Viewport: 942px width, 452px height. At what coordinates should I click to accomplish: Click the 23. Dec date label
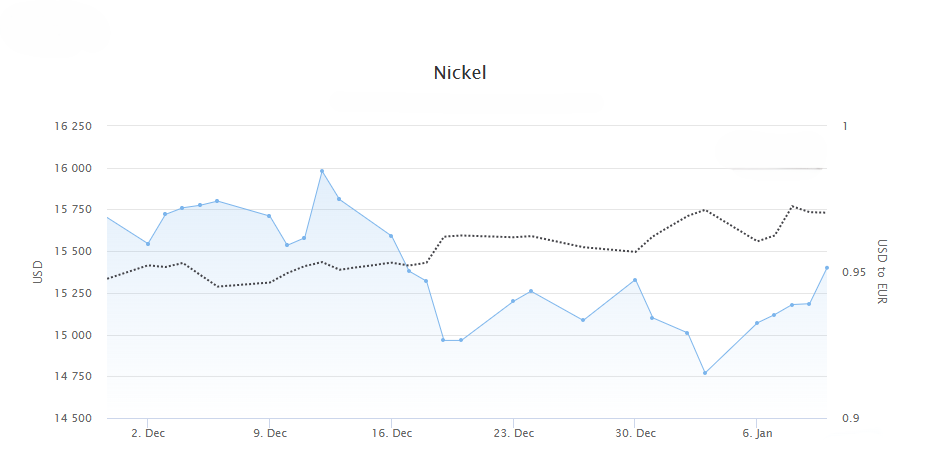click(513, 434)
